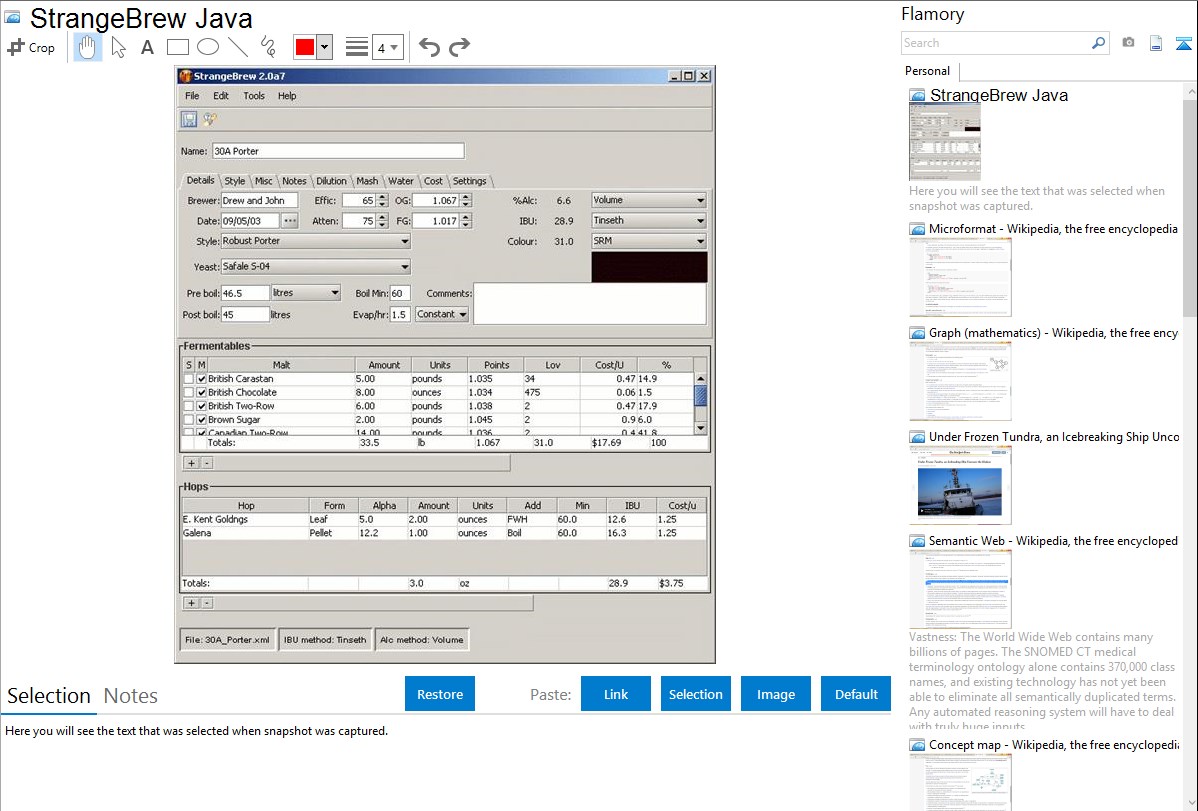This screenshot has height=811, width=1198.
Task: Open the date picker button beside Date
Action: coord(290,221)
